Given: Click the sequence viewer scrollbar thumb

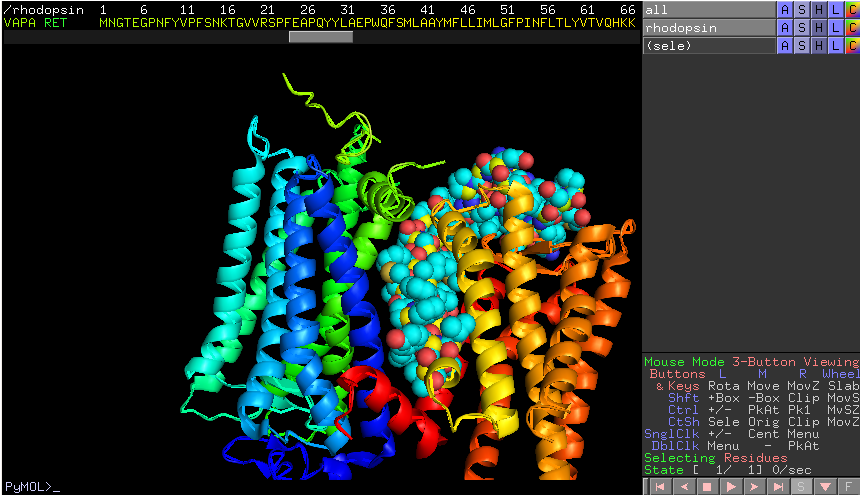Looking at the screenshot, I should point(321,37).
